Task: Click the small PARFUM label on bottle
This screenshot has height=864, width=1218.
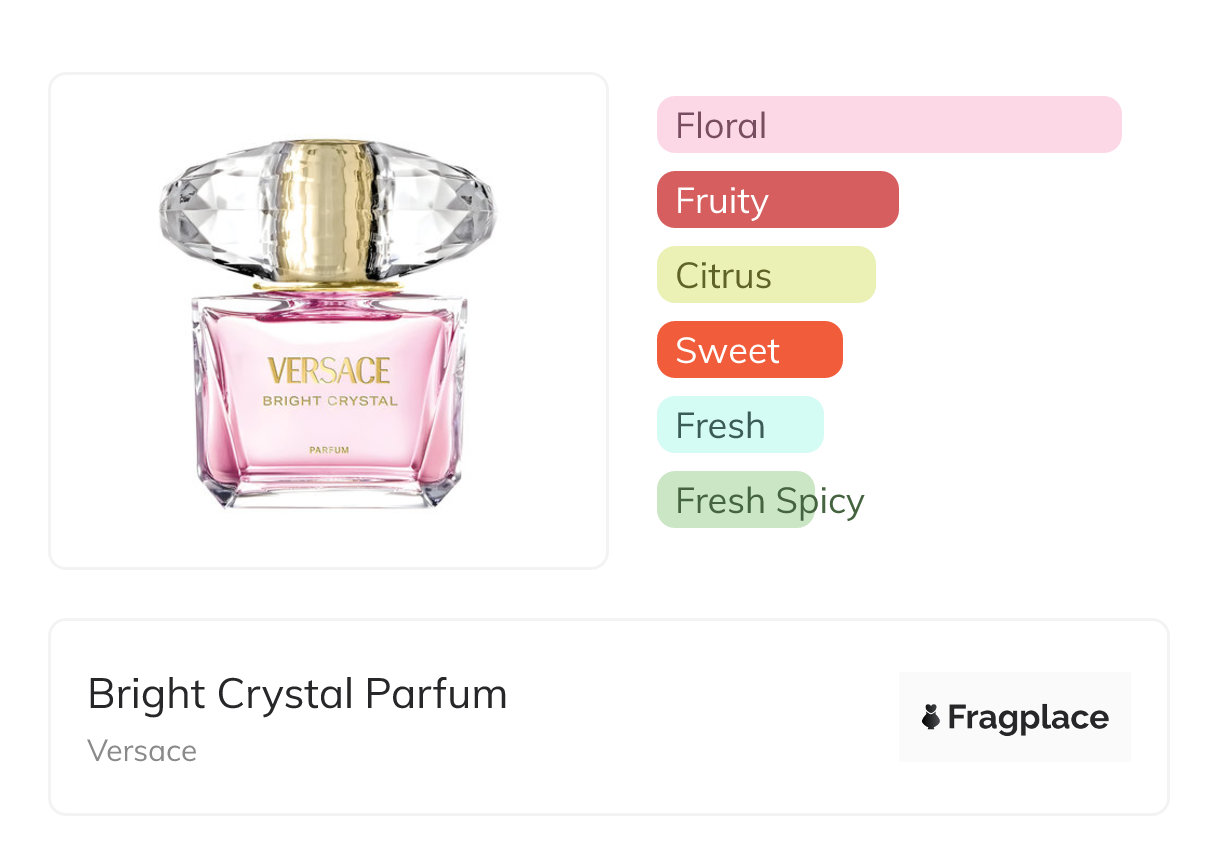Action: (329, 450)
